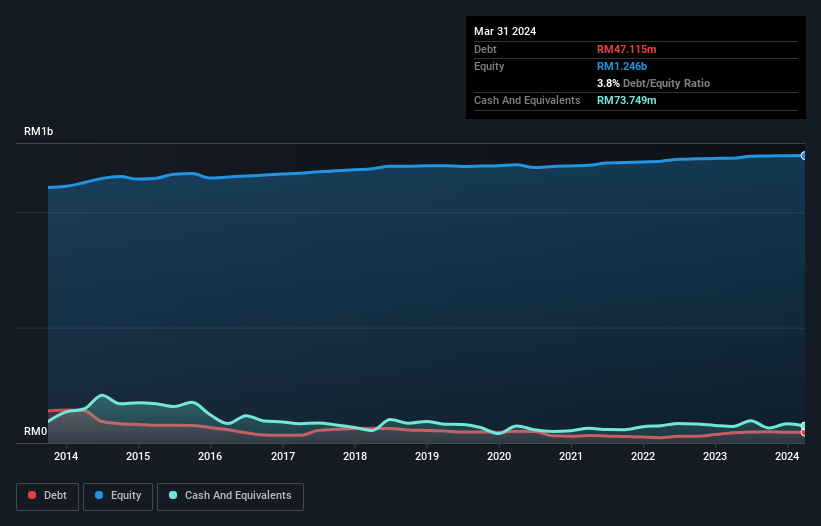Toggle Cash And Equivalents legend button

(230, 495)
